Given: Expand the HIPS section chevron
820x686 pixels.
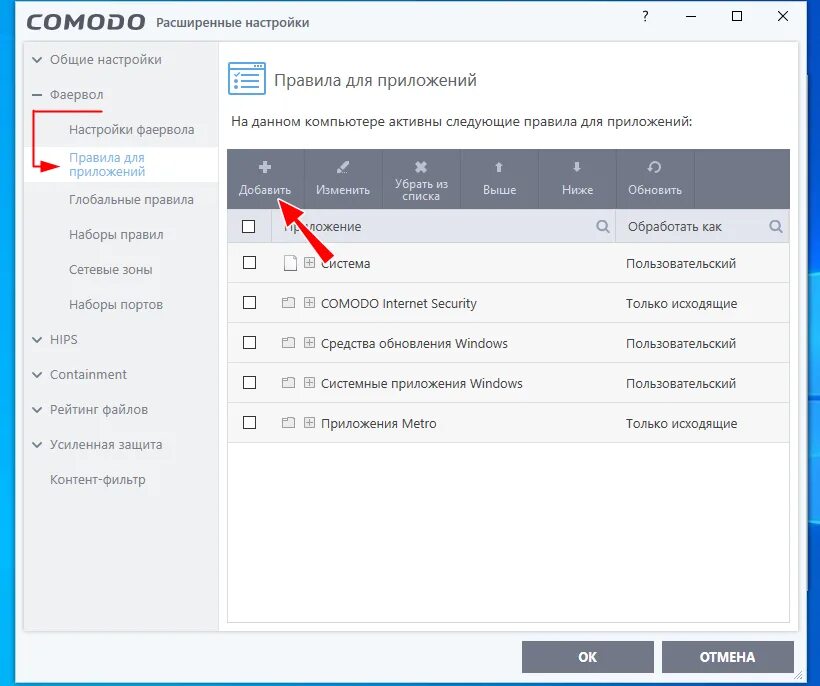Looking at the screenshot, I should coord(37,339).
